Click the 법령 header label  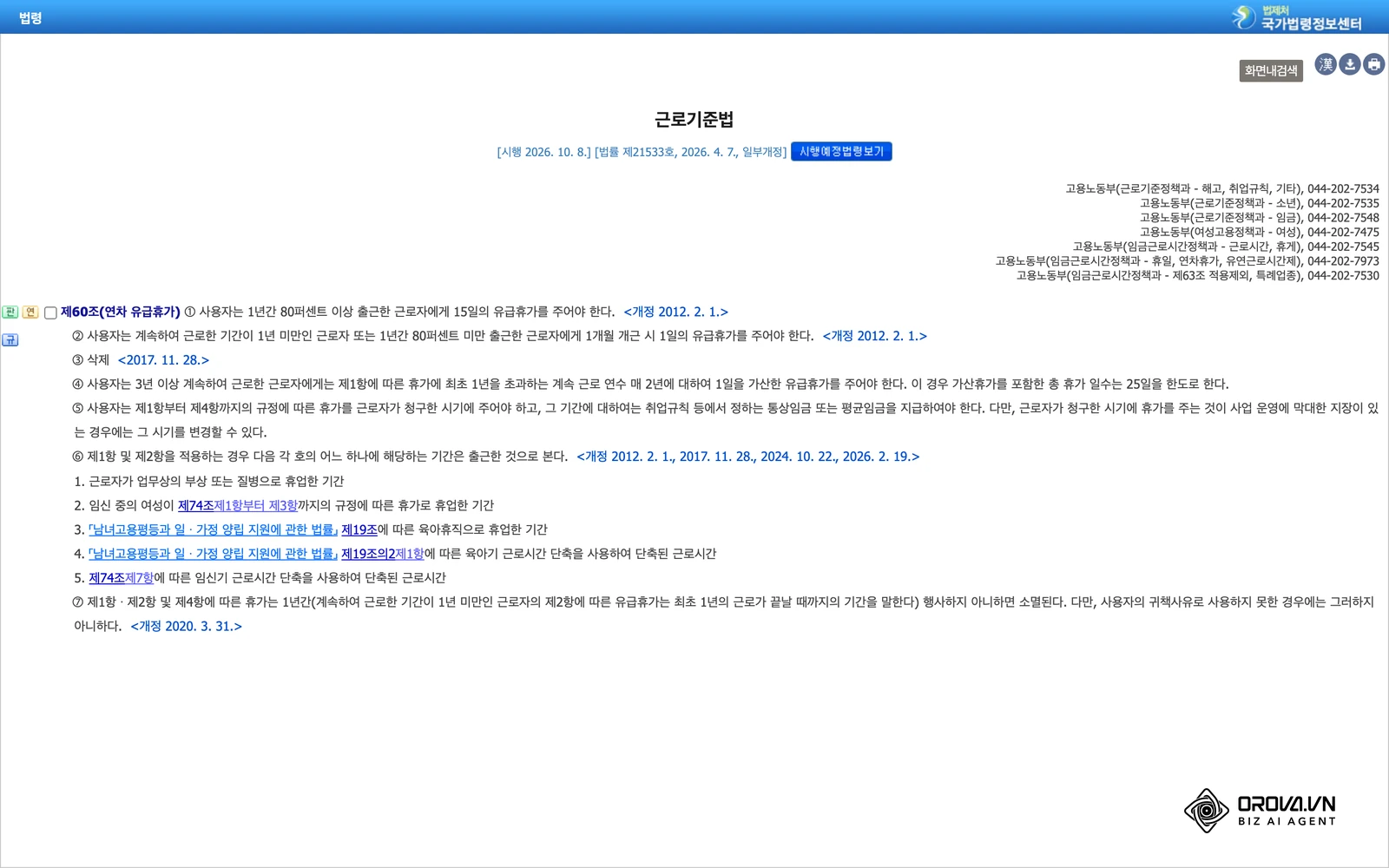coord(30,17)
